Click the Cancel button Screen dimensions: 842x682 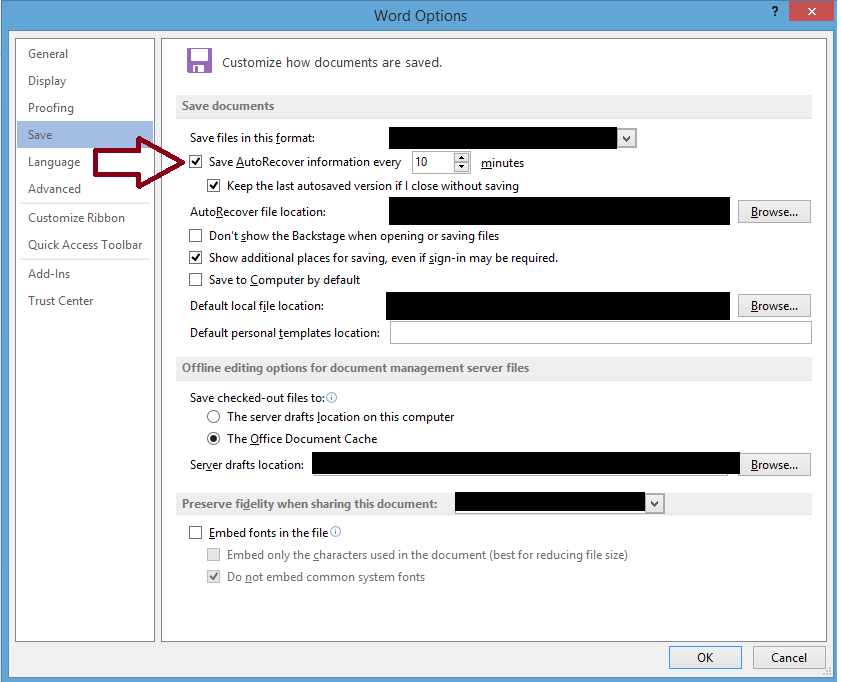coord(788,657)
